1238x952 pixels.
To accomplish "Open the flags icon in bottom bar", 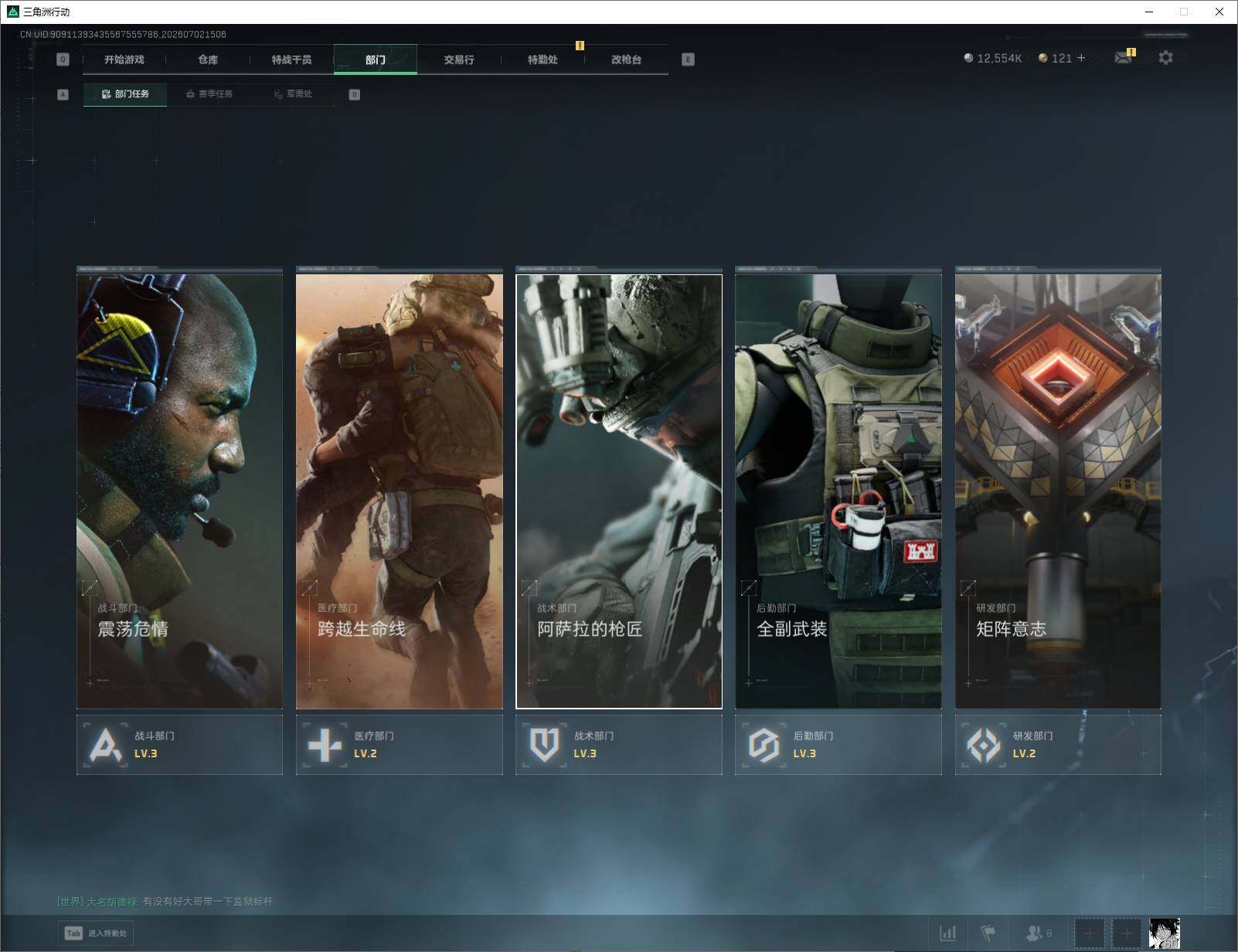I will pos(988,933).
